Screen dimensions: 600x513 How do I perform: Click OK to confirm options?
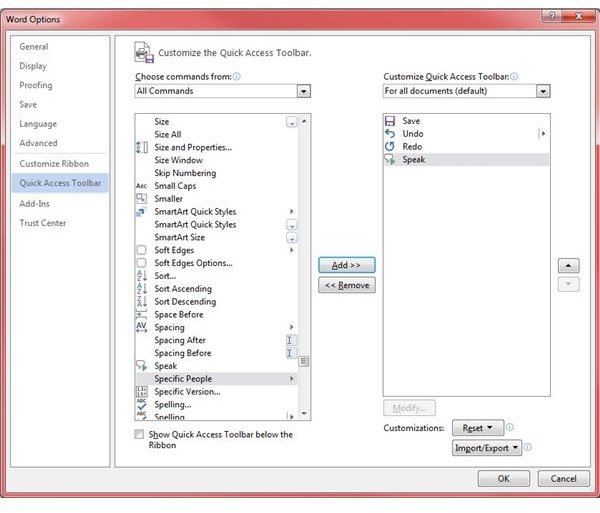click(504, 479)
